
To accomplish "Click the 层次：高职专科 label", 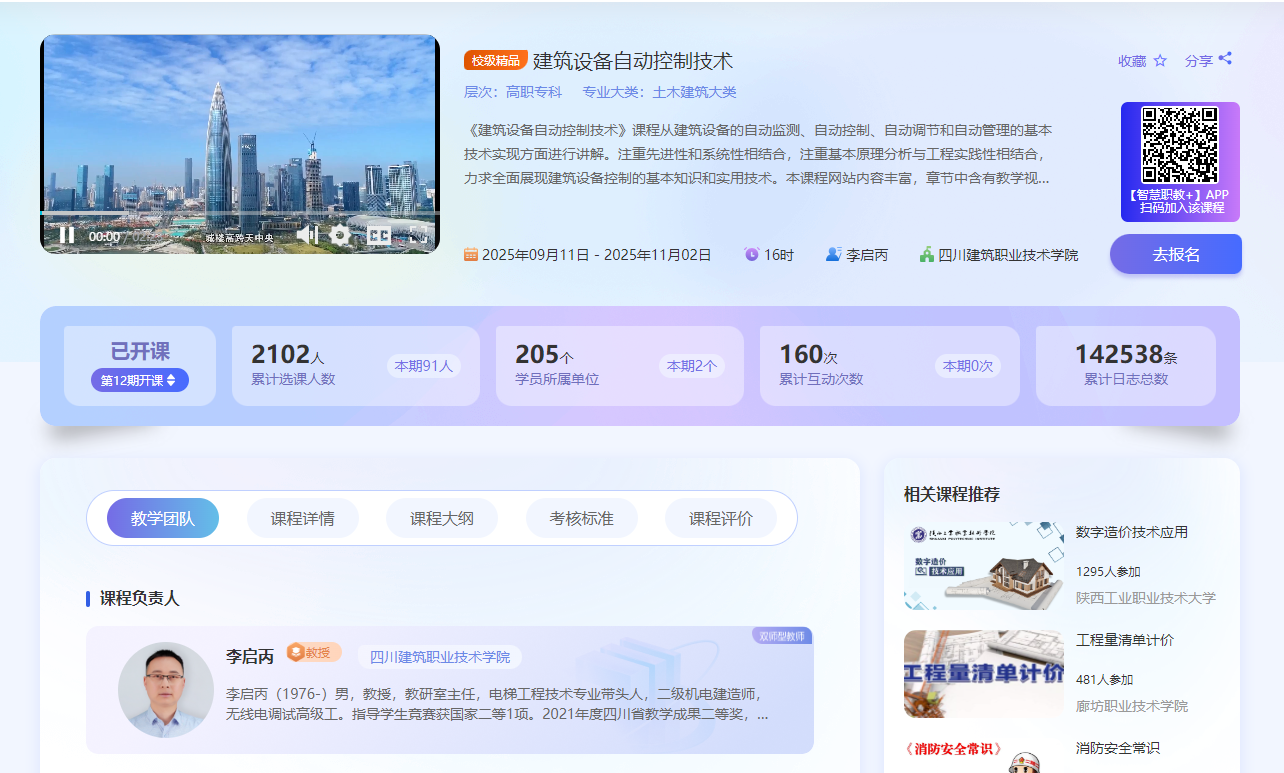I will [513, 92].
